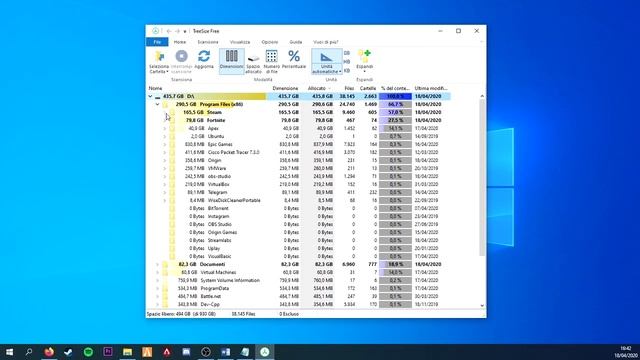The height and width of the screenshot is (360, 640).
Task: Click the 100,0 % bar of D:\
Action: point(395,96)
